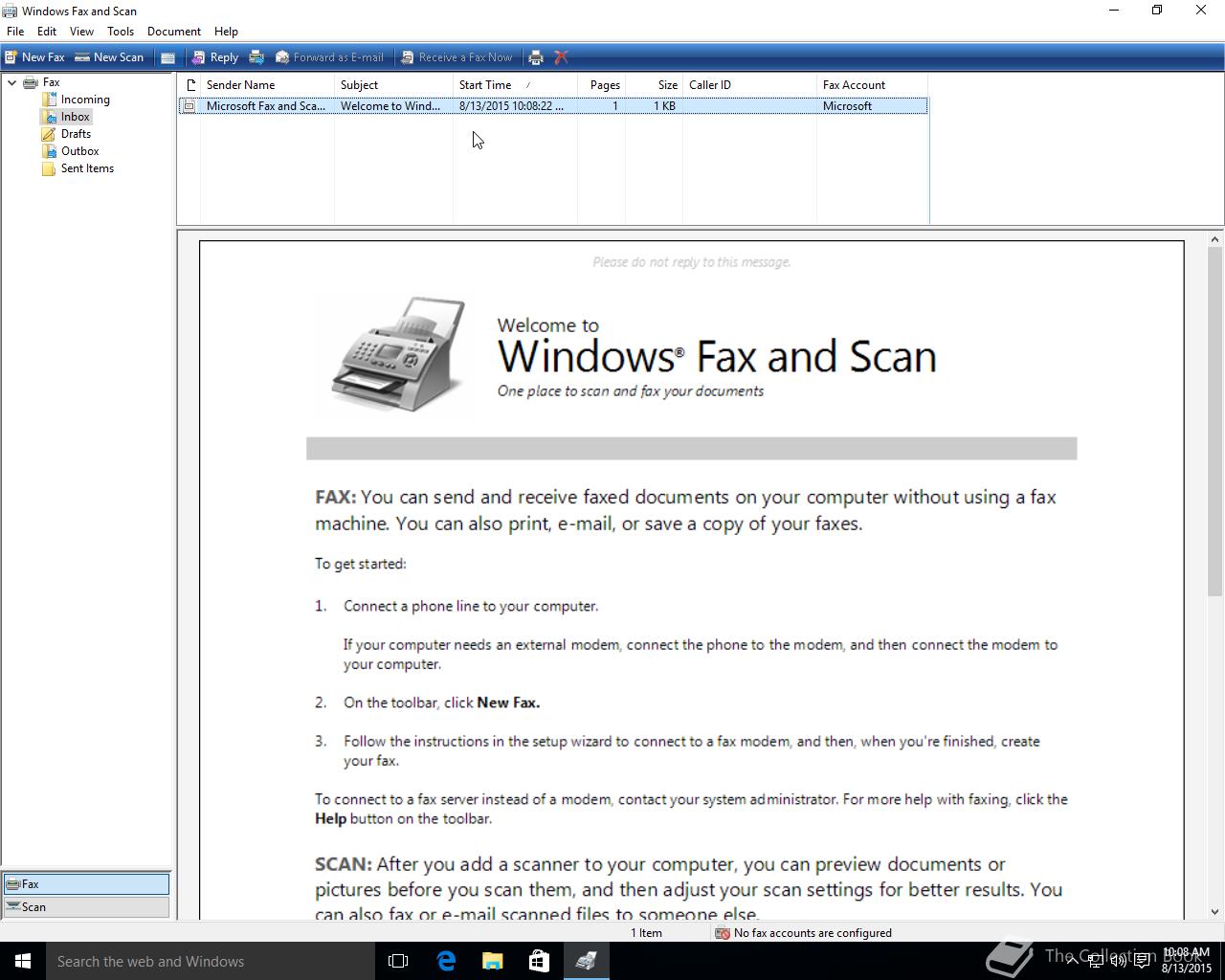1225x980 pixels.
Task: Sort by Subject column header
Action: tap(393, 85)
